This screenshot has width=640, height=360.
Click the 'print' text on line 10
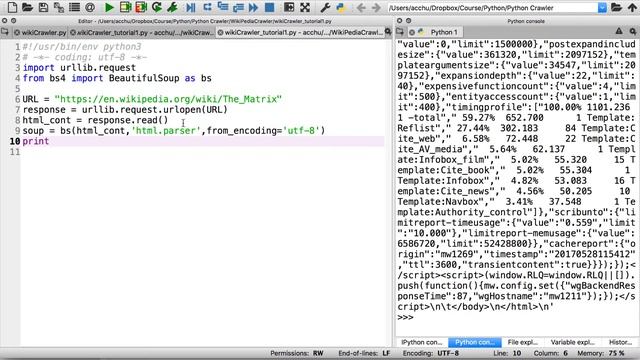36,141
